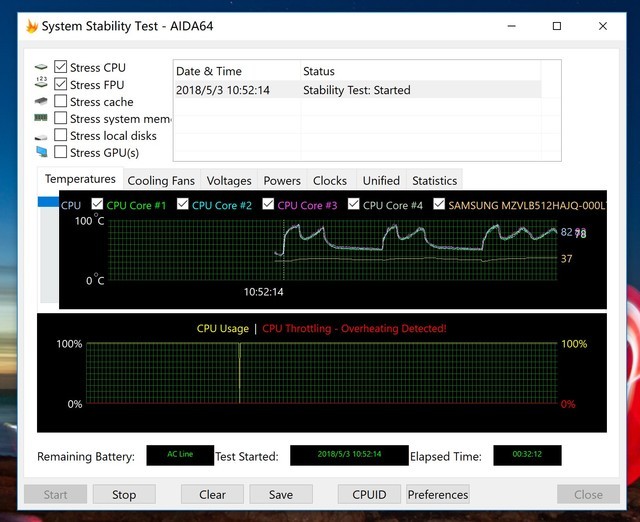Viewport: 640px width, 522px height.
Task: Open the Powers tab
Action: pyautogui.click(x=282, y=180)
